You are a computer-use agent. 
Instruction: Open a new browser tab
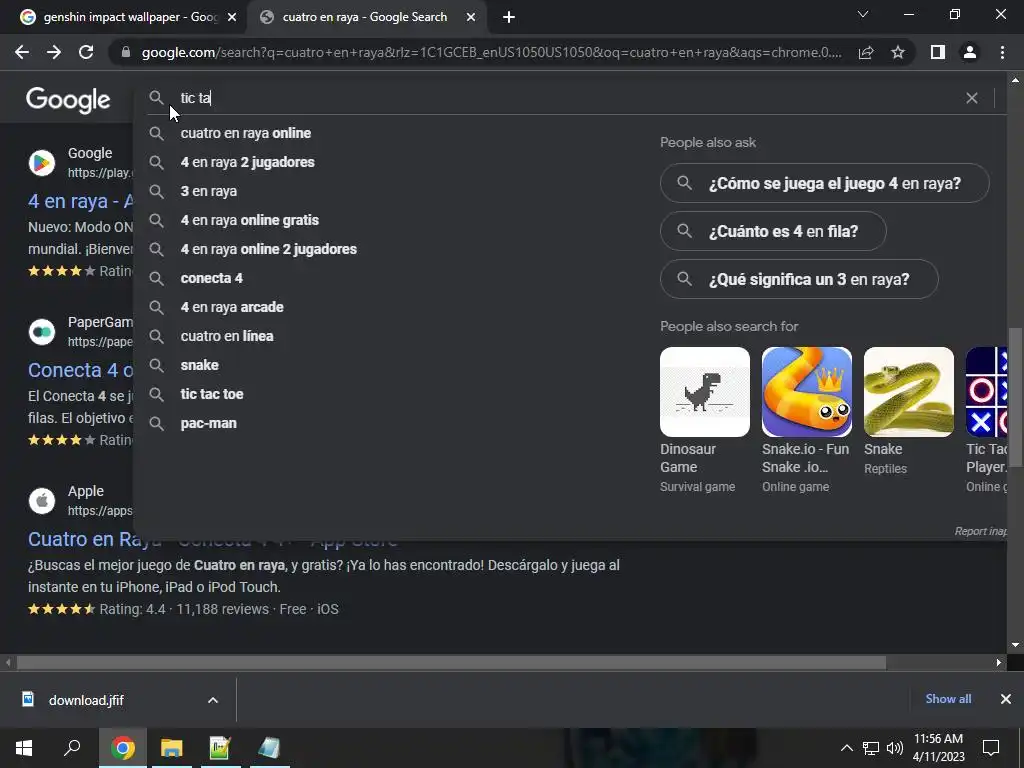(x=509, y=17)
